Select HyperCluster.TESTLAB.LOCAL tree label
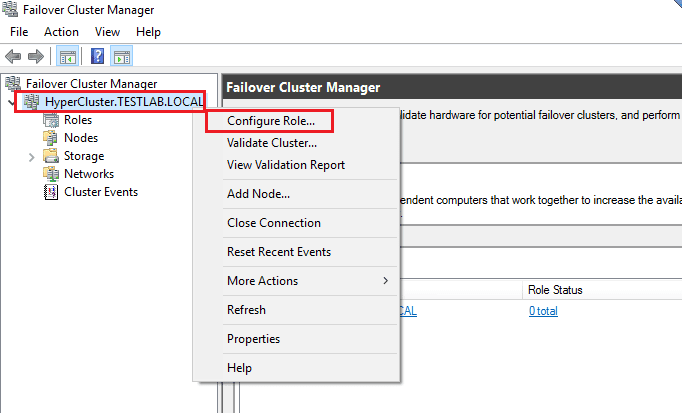Screen dimensions: 682x413 click(124, 102)
